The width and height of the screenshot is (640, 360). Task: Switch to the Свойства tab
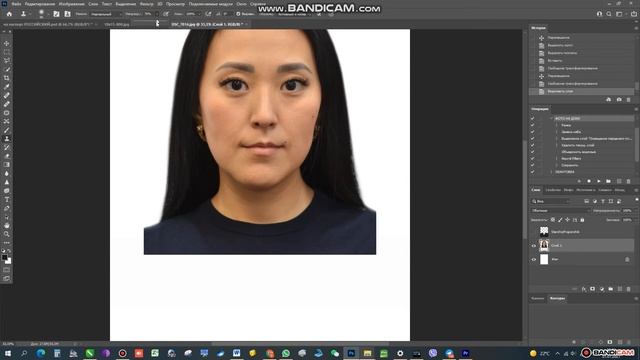(x=553, y=190)
